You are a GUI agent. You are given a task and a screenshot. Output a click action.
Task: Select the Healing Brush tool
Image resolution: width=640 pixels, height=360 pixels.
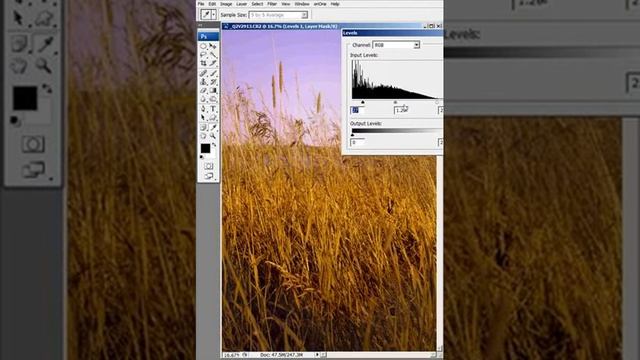coord(203,73)
